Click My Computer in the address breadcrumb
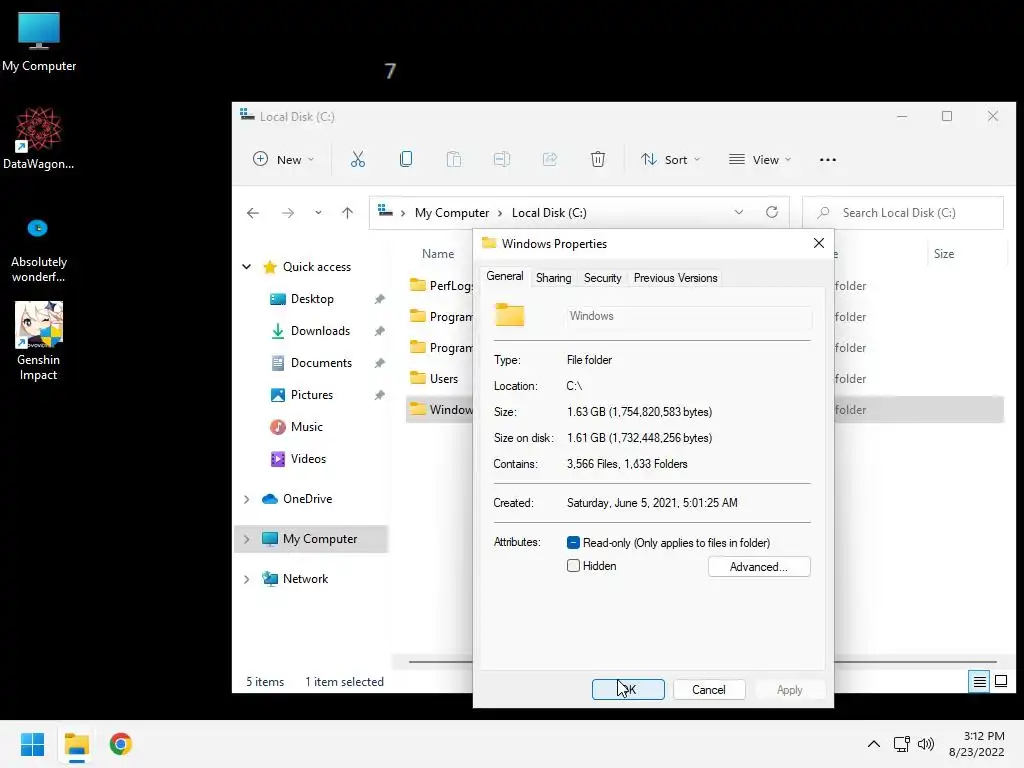The height and width of the screenshot is (768, 1024). tap(452, 213)
